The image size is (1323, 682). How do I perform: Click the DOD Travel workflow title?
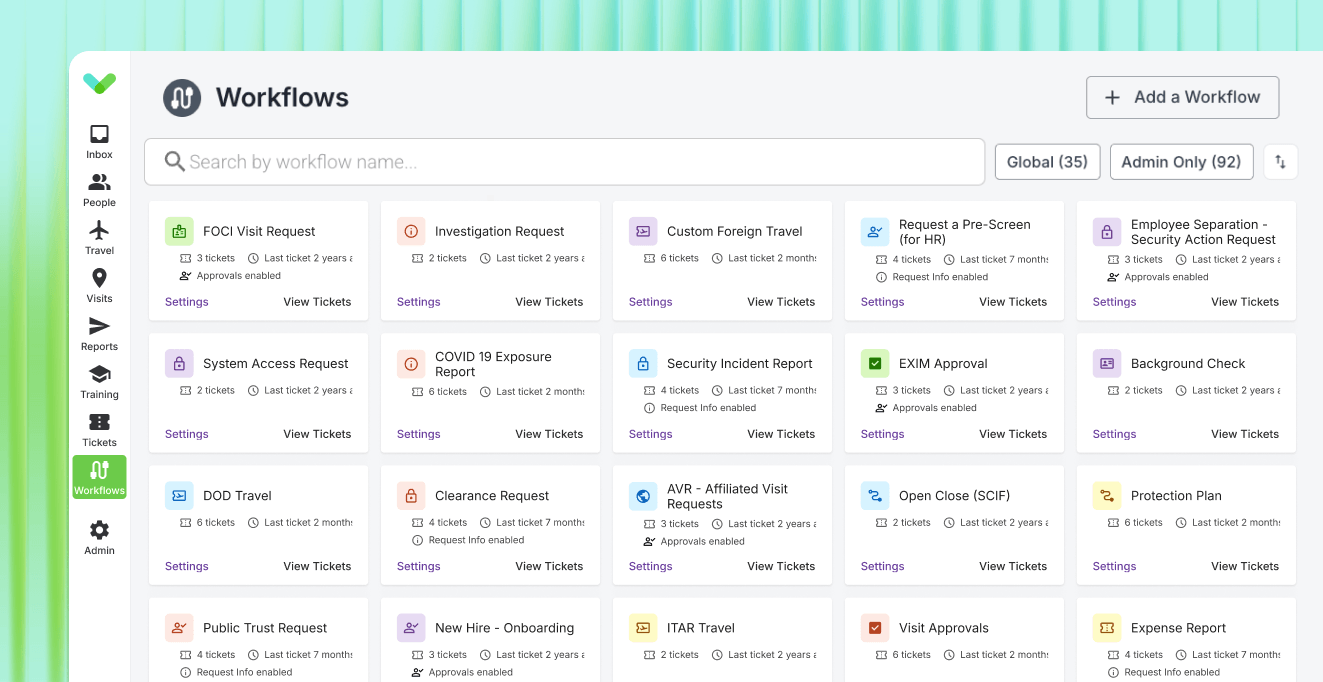tap(237, 496)
